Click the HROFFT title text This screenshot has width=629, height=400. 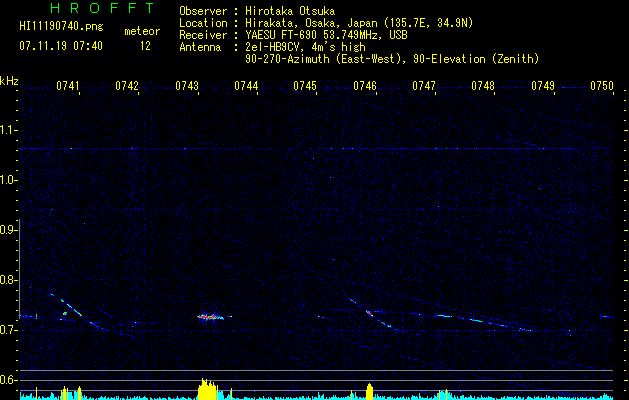point(102,8)
